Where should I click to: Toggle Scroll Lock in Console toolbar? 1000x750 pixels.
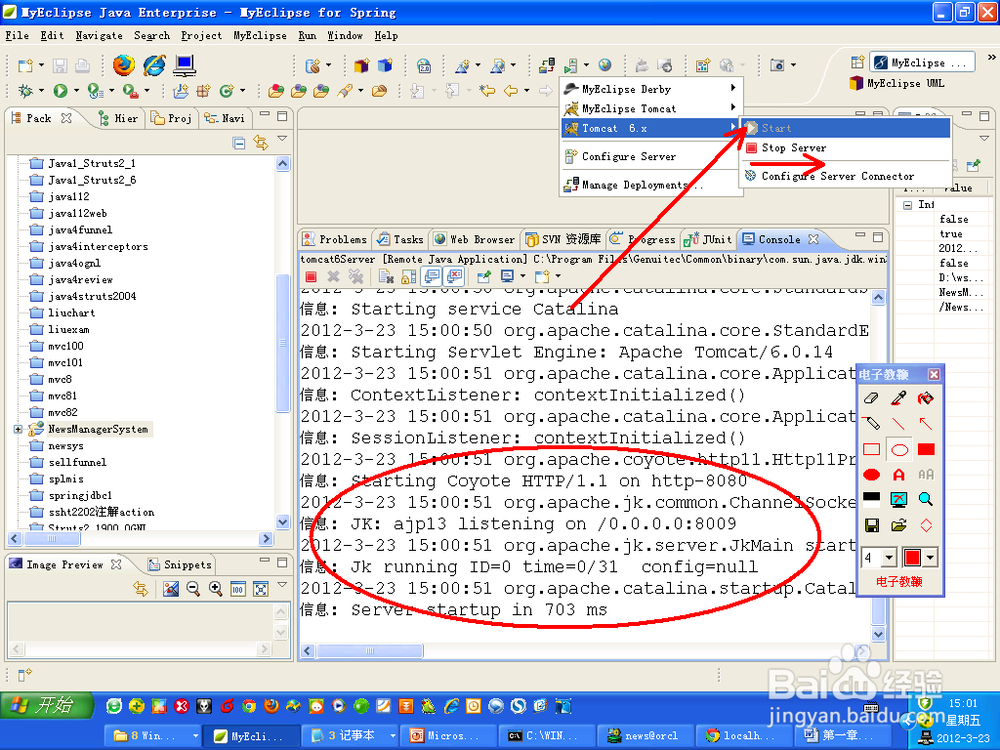point(408,277)
